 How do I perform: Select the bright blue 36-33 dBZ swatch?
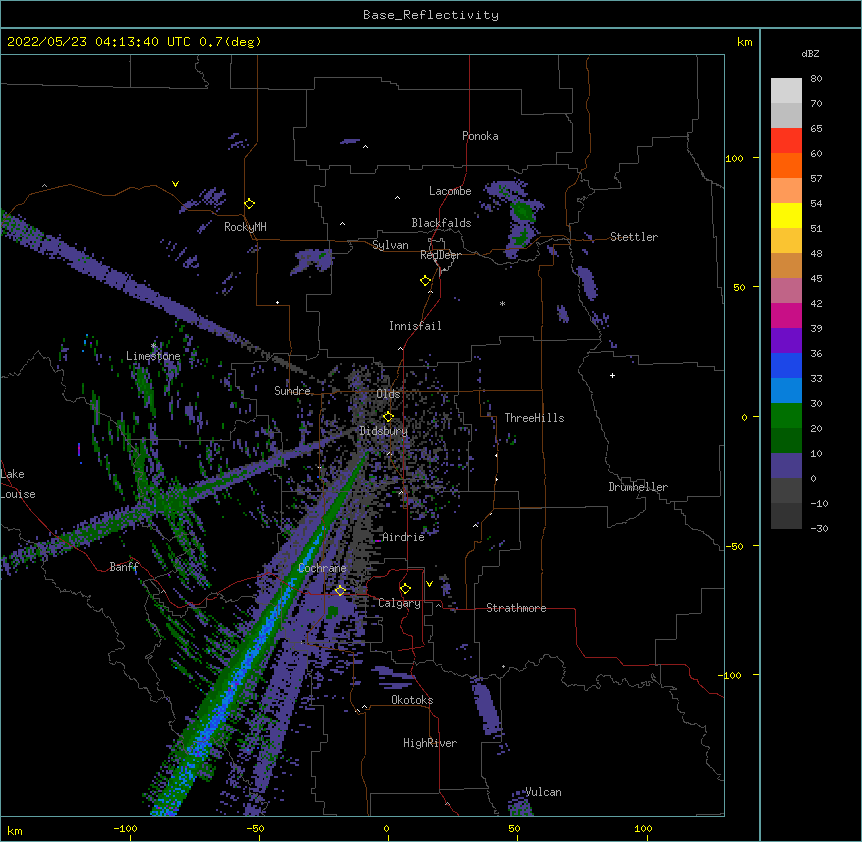pos(786,366)
